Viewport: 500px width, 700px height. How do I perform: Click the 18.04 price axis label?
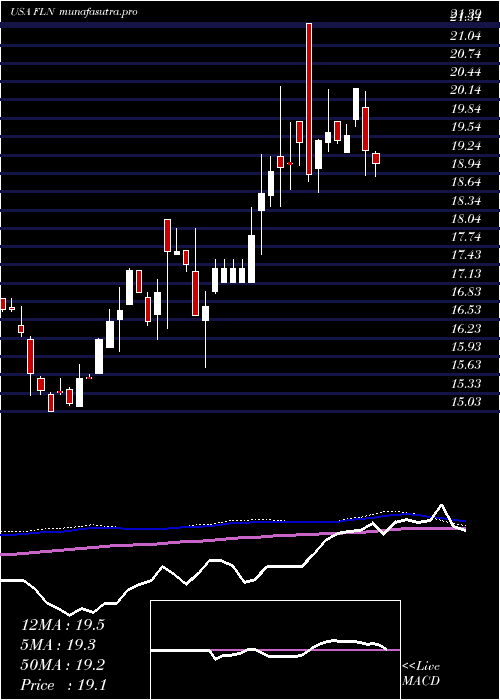pos(466,219)
